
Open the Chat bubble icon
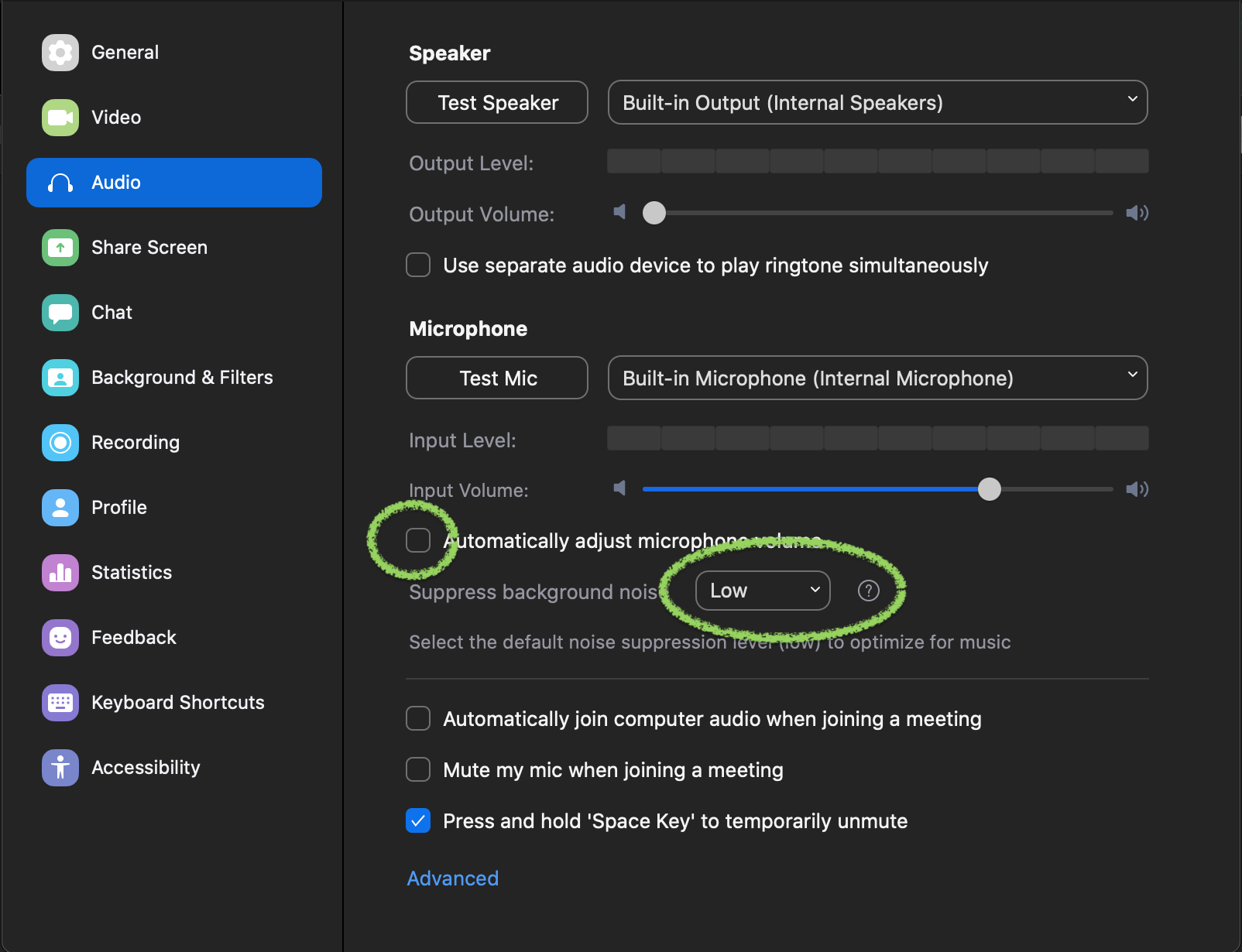tap(60, 313)
